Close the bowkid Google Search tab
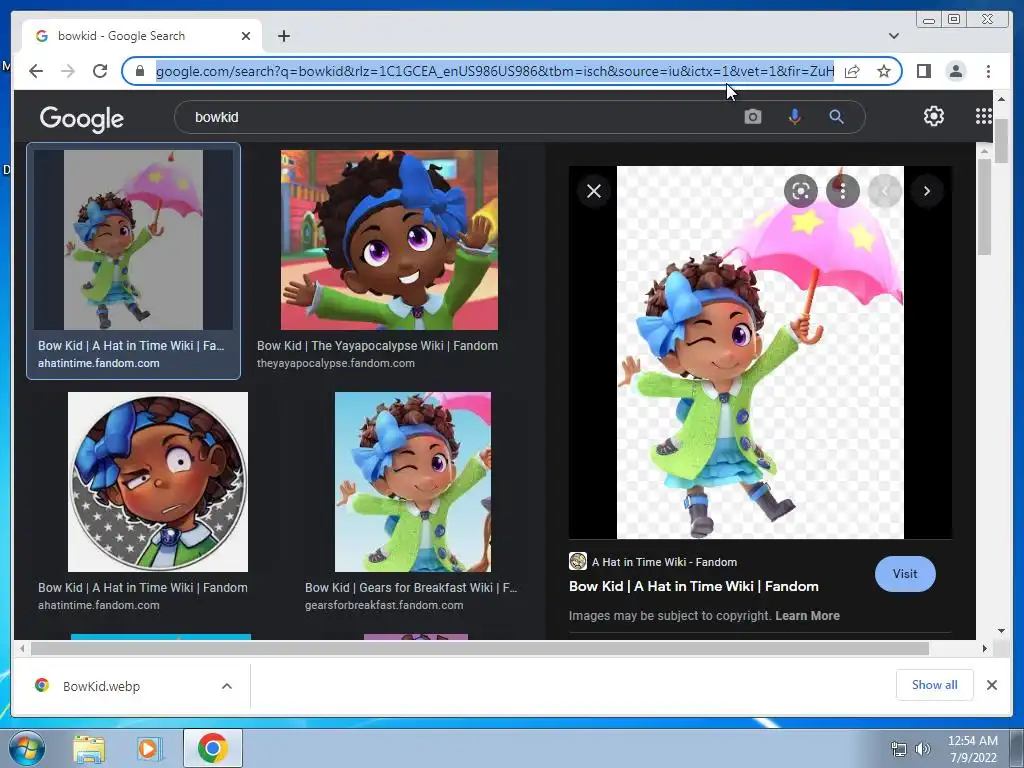Image resolution: width=1024 pixels, height=768 pixels. tap(246, 36)
